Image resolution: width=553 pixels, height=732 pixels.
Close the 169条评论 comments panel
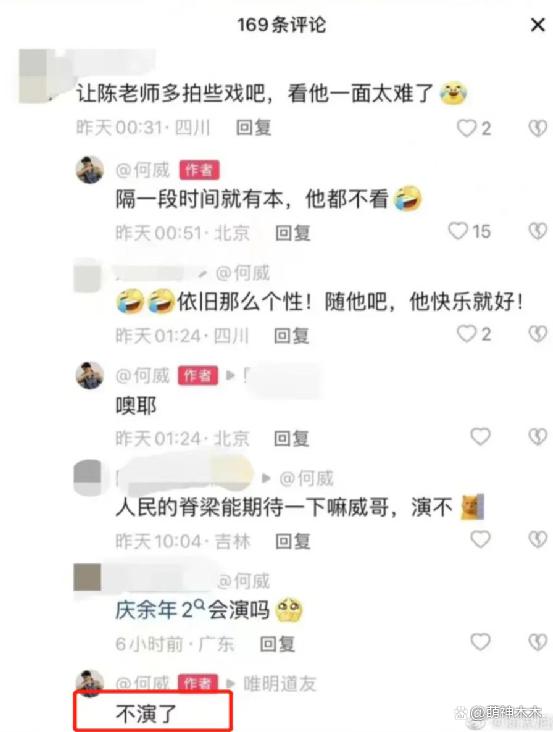(x=538, y=25)
